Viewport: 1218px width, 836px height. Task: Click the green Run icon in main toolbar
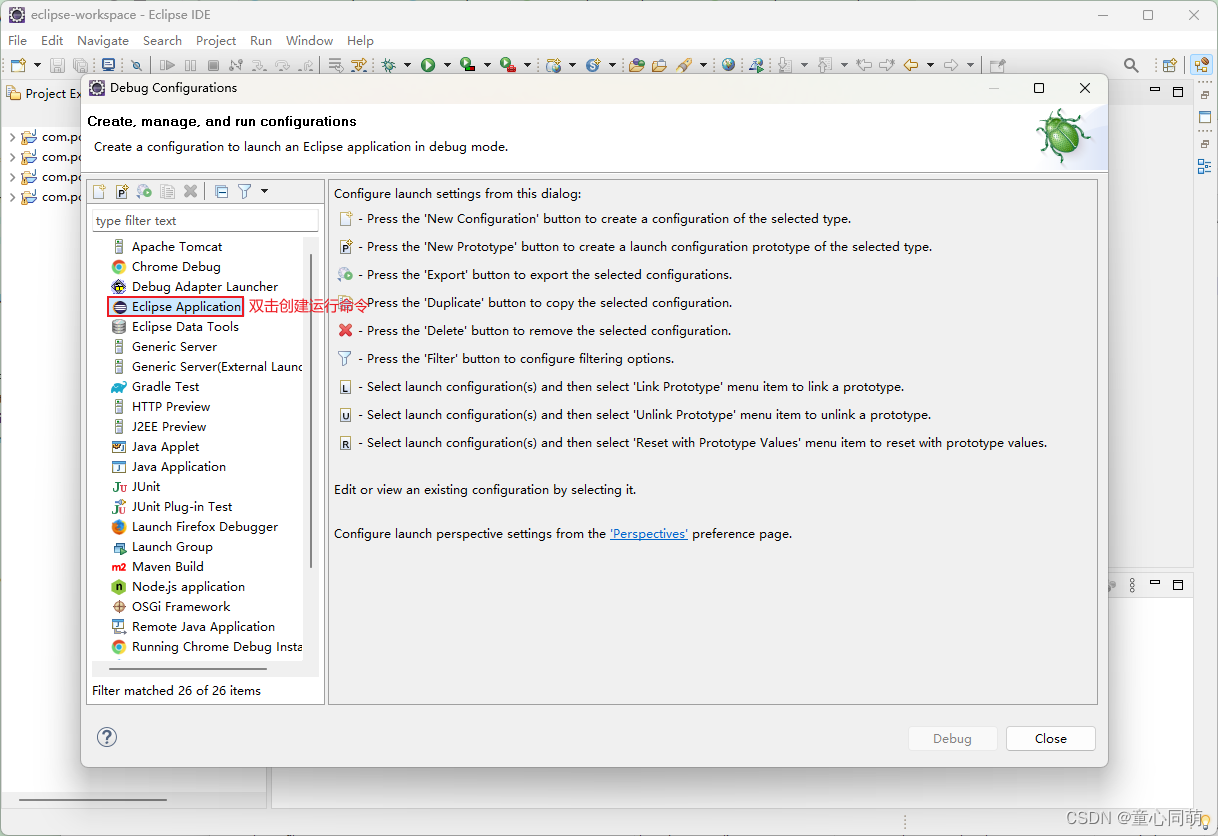pyautogui.click(x=428, y=65)
